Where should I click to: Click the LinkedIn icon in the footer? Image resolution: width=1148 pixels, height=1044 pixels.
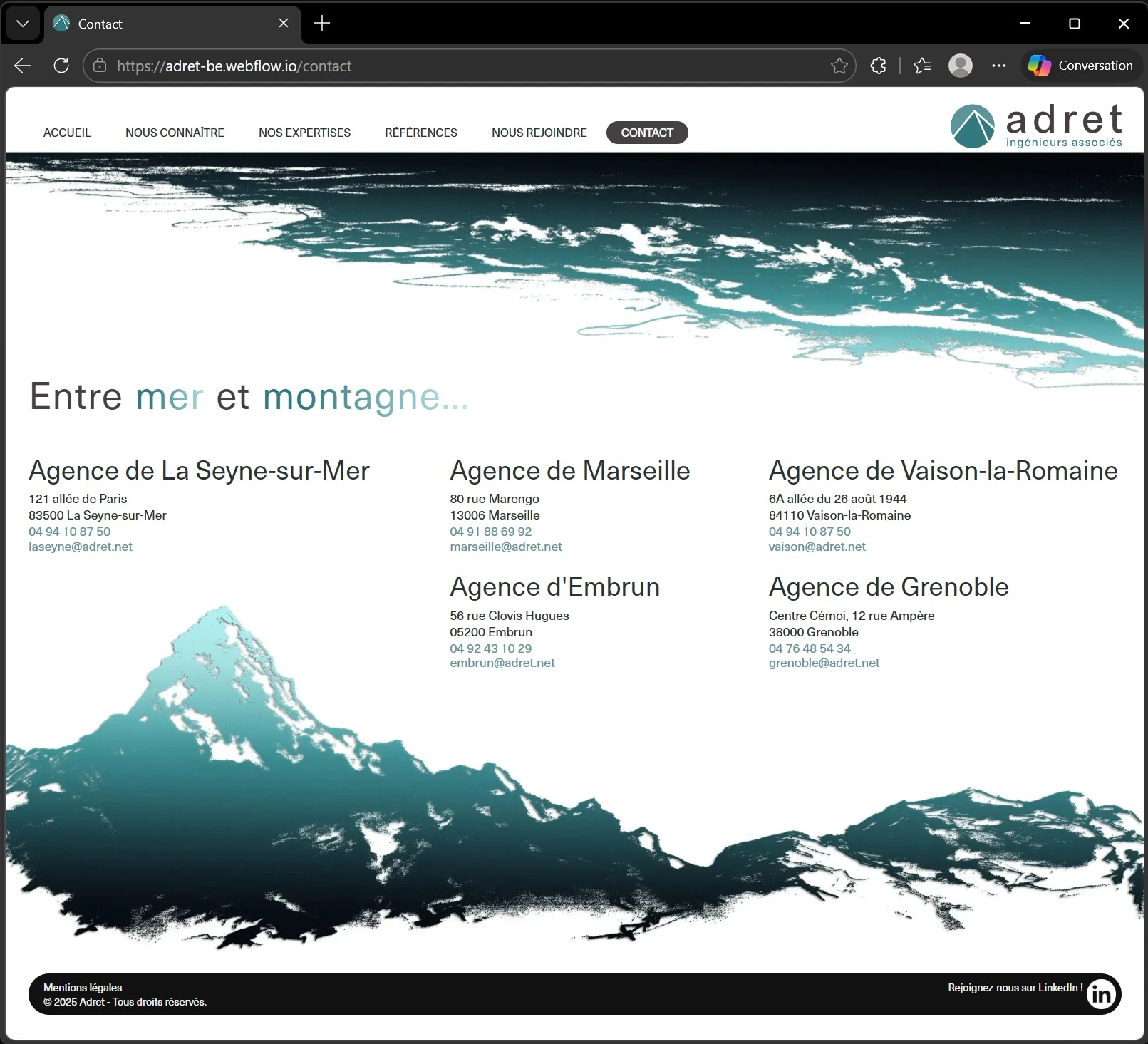(x=1100, y=993)
